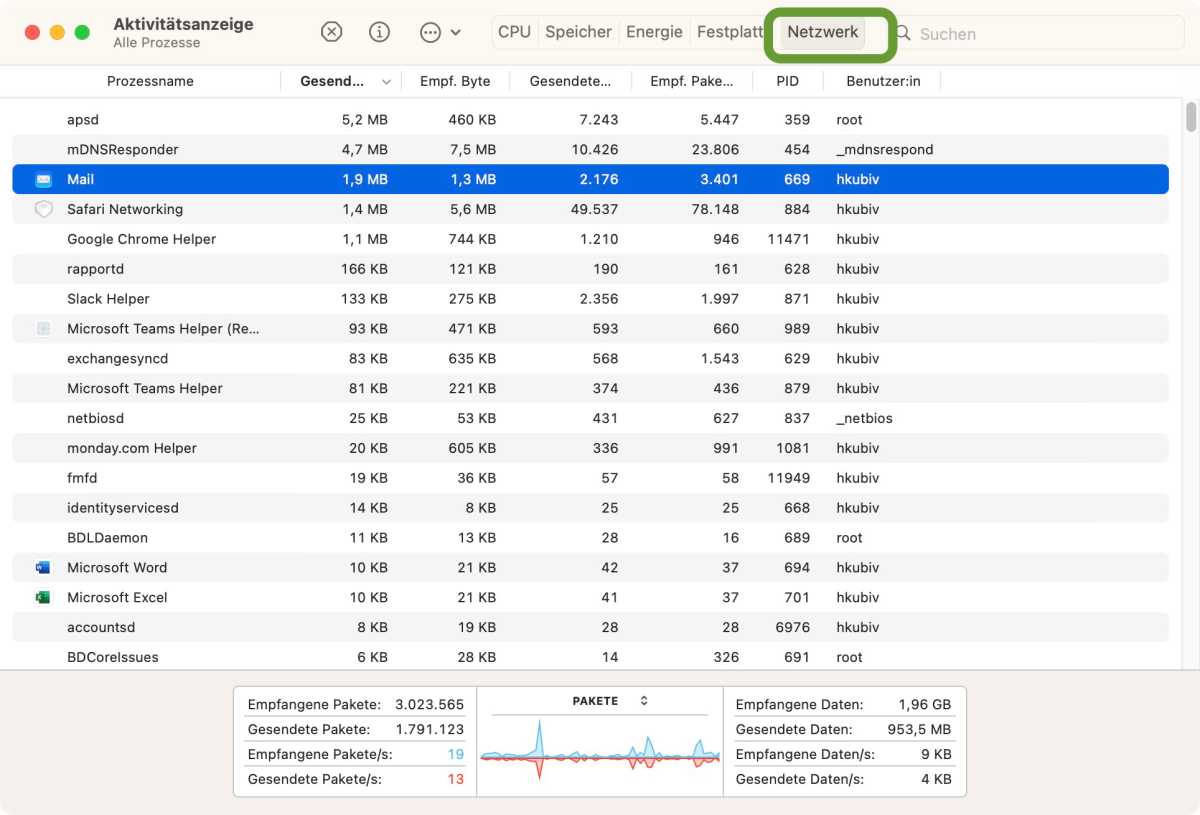
Task: Click the search magnifier icon
Action: coord(903,33)
